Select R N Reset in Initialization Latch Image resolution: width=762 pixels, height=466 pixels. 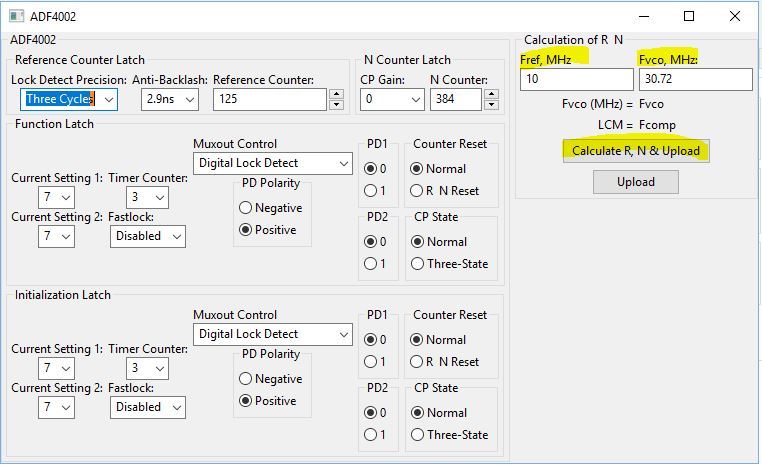(x=445, y=362)
